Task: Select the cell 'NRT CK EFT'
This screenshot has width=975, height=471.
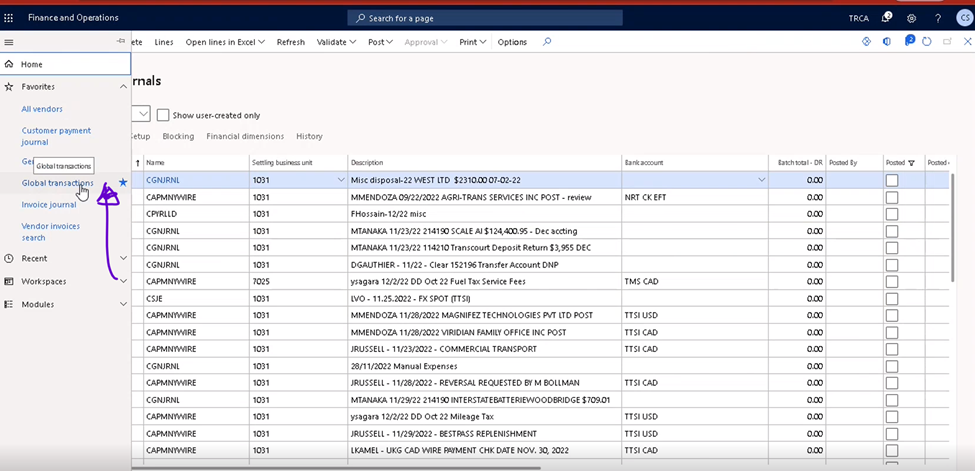Action: [x=695, y=197]
